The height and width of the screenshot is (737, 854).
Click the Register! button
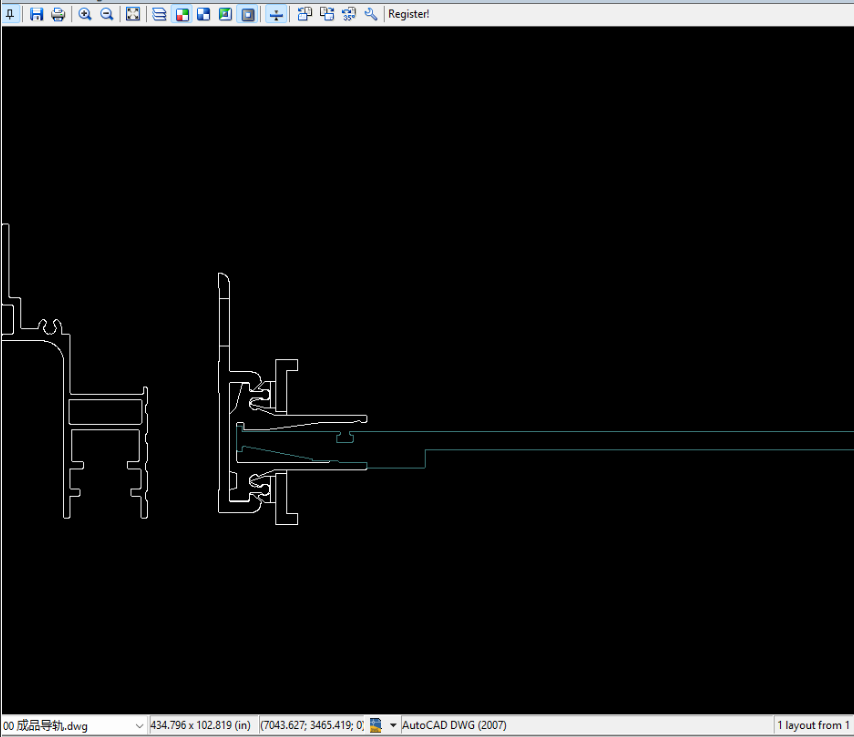point(409,14)
